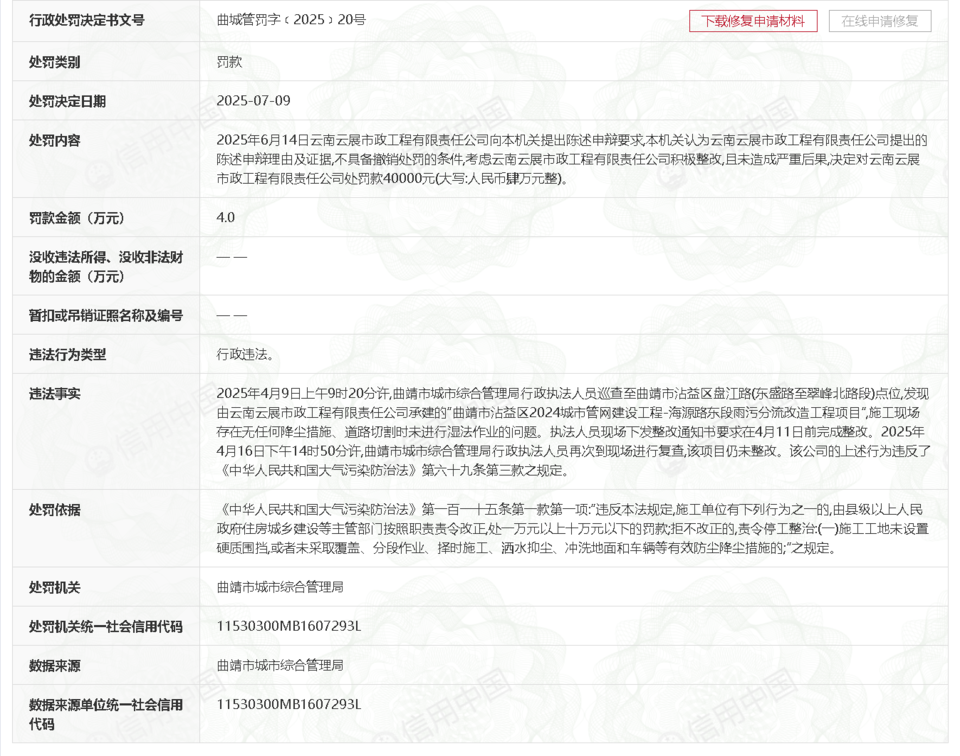960x756 pixels.
Task: Select the fine amount value 4.0
Action: (x=226, y=217)
